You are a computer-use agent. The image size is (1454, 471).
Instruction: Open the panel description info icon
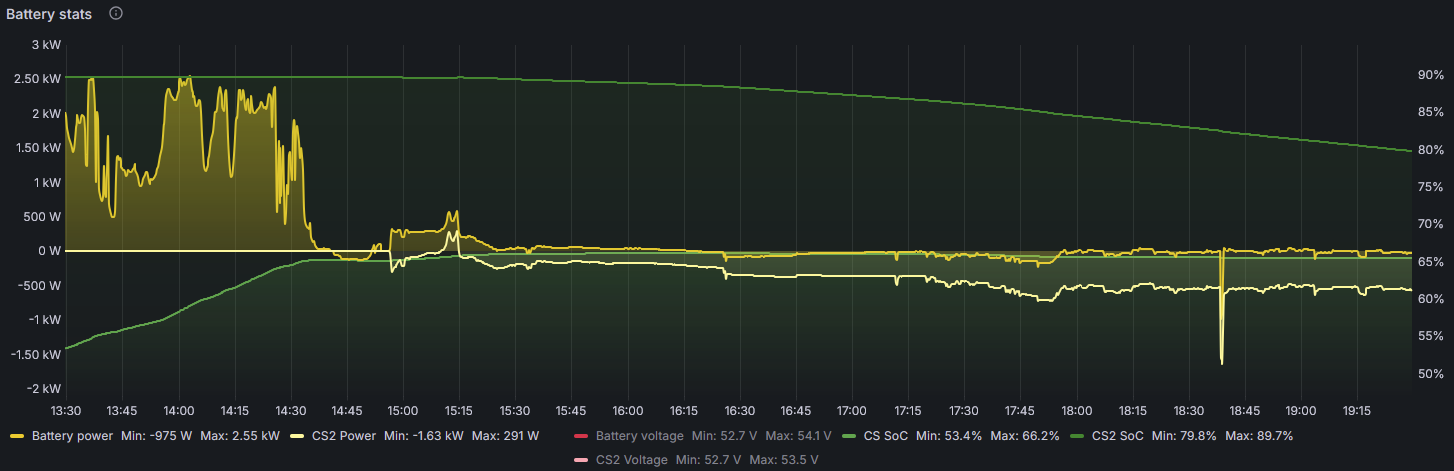pos(116,14)
